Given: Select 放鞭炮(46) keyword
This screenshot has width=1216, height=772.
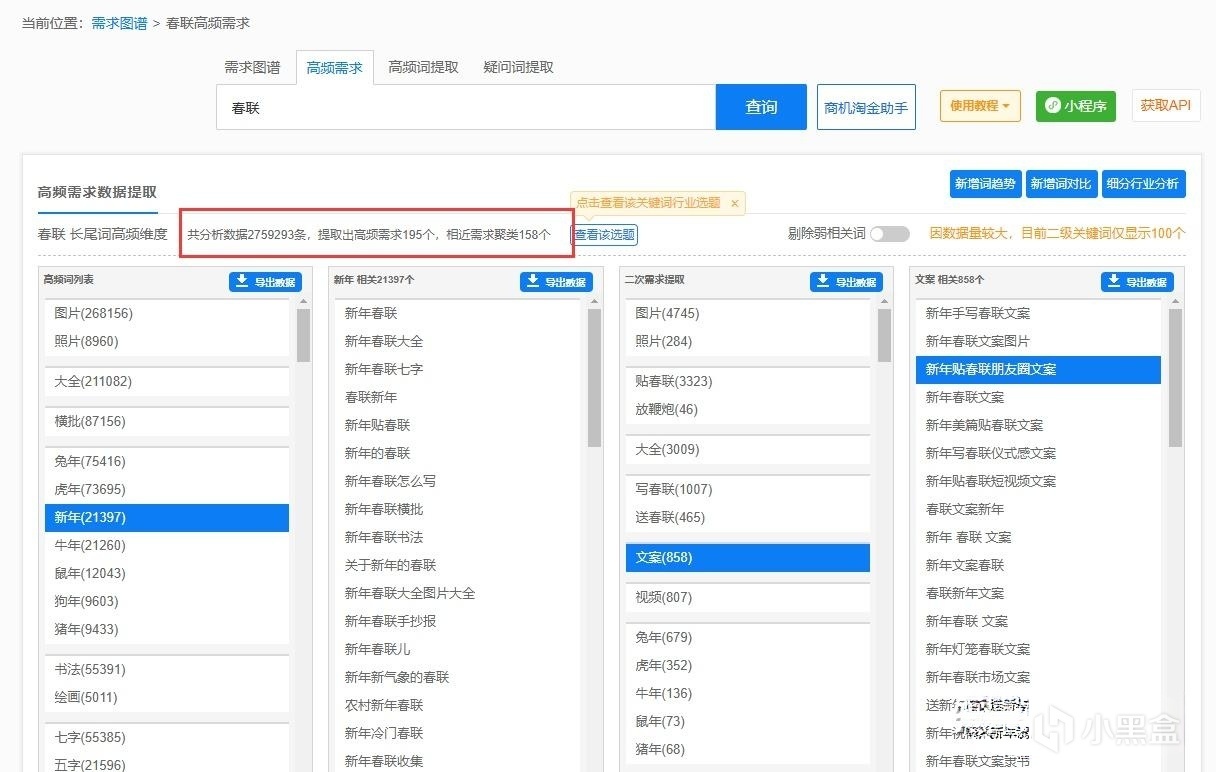Looking at the screenshot, I should [x=748, y=409].
